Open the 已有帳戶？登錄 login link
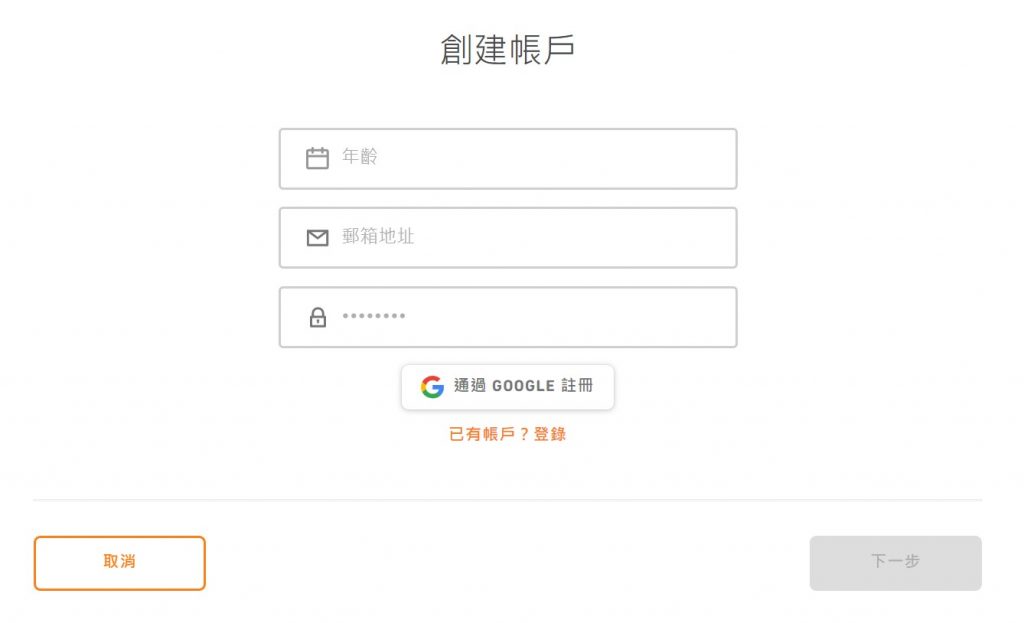This screenshot has width=1024, height=623. click(x=507, y=434)
